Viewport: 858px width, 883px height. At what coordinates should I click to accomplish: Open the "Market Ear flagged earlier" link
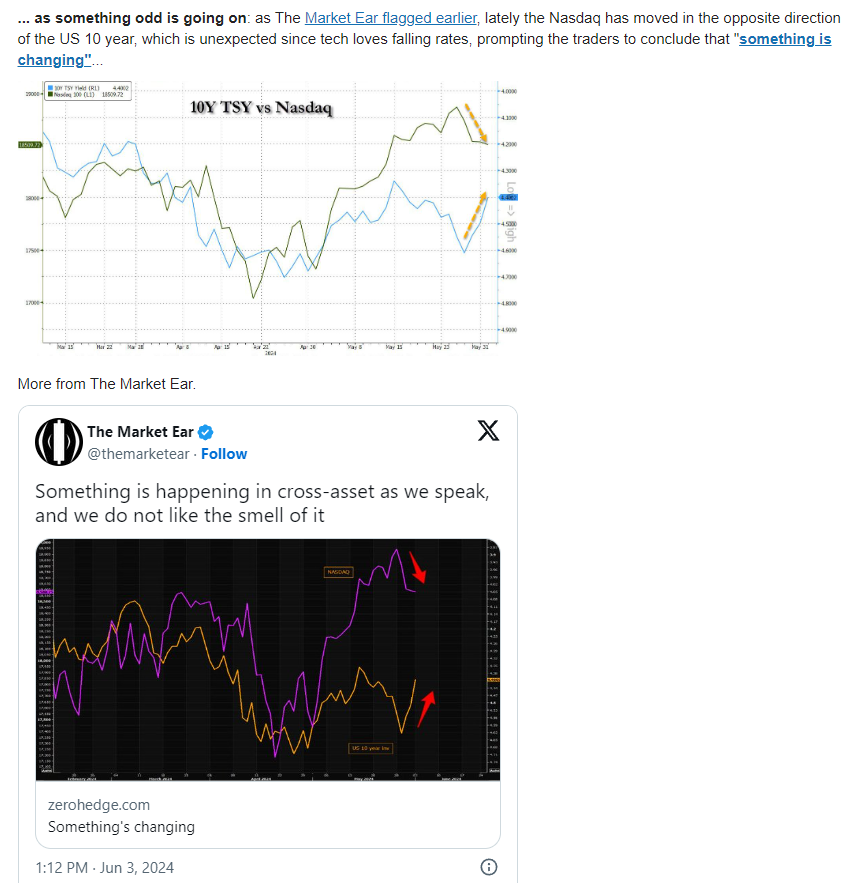click(x=390, y=18)
